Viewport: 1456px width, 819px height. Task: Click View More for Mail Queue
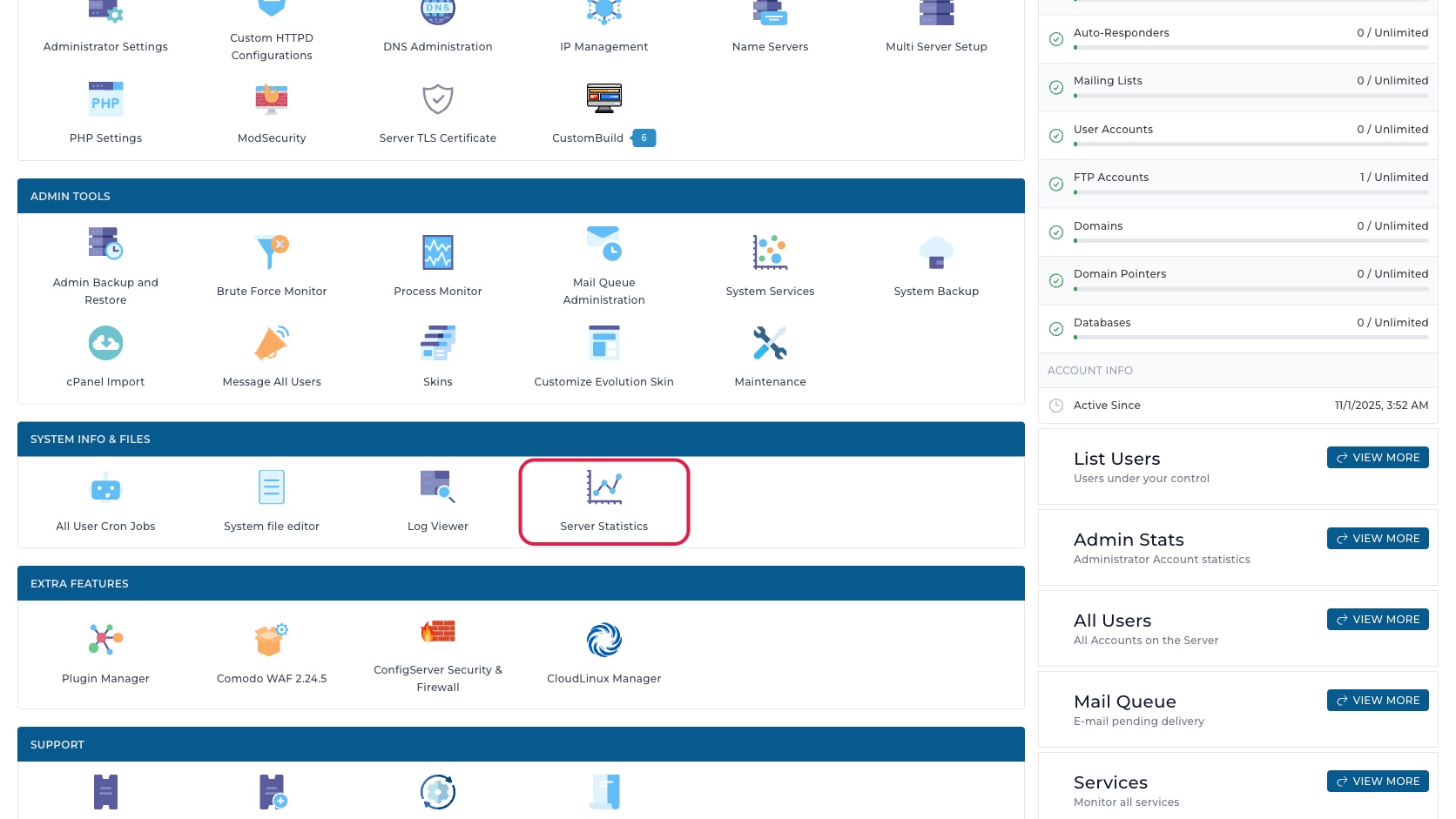1378,701
